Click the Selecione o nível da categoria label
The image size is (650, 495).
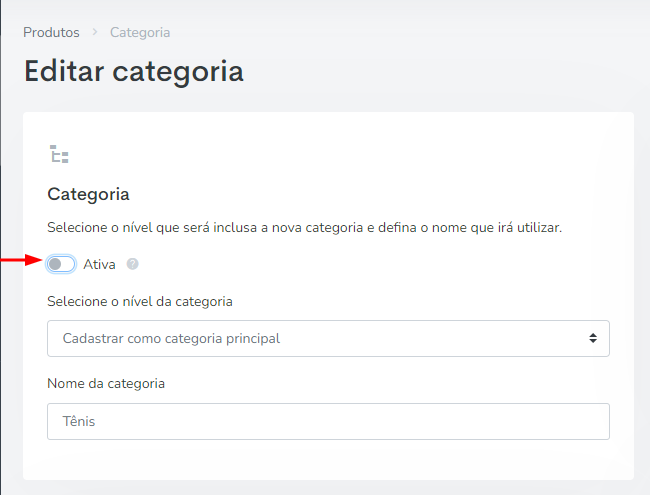tap(140, 301)
